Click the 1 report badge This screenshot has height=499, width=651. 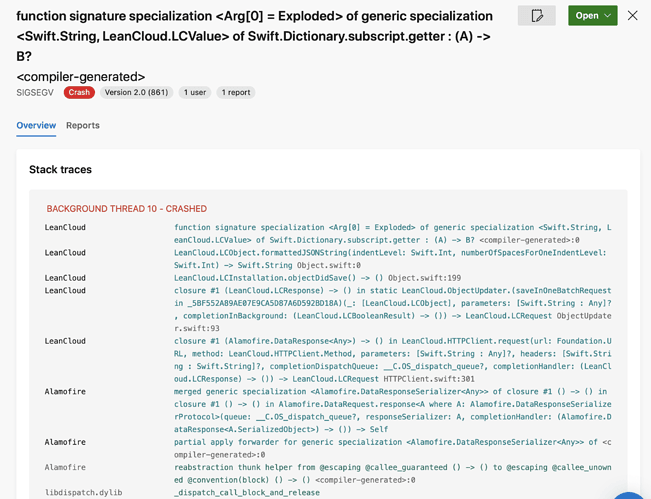click(236, 92)
